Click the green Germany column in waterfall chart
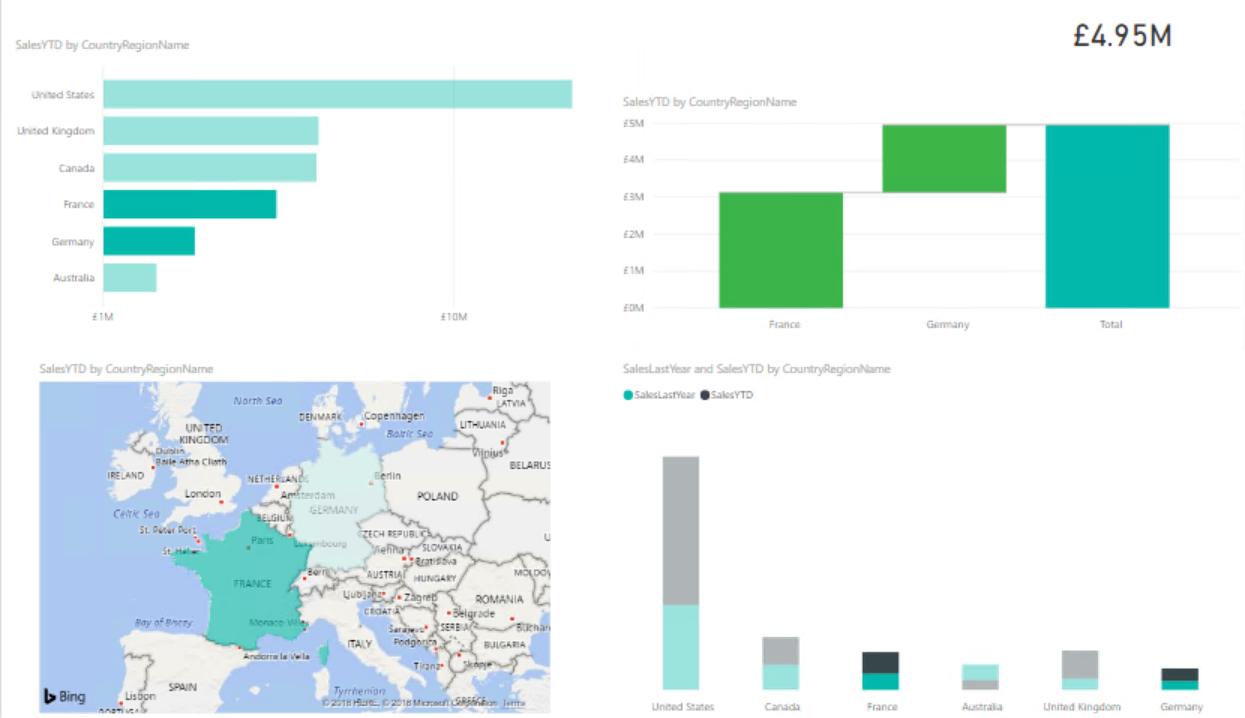Screen dimensions: 1245x718 click(944, 158)
